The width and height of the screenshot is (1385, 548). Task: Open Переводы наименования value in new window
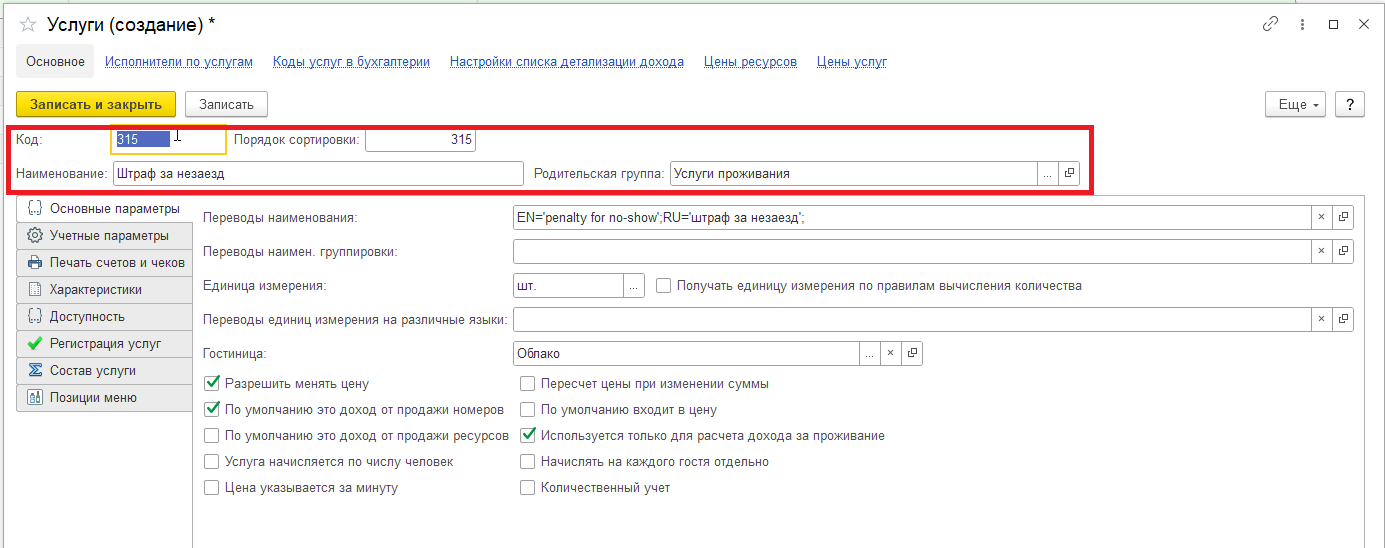point(1343,217)
